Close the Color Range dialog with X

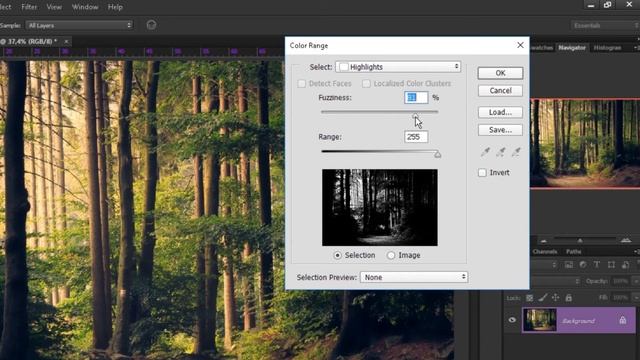pos(520,45)
